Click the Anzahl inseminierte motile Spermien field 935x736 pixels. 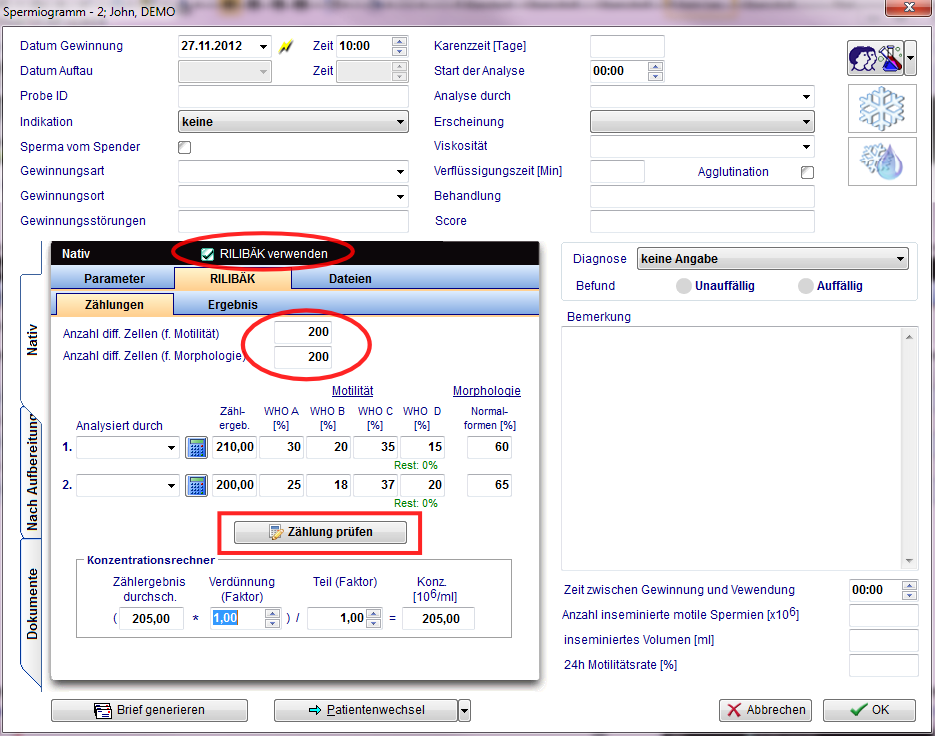click(884, 616)
